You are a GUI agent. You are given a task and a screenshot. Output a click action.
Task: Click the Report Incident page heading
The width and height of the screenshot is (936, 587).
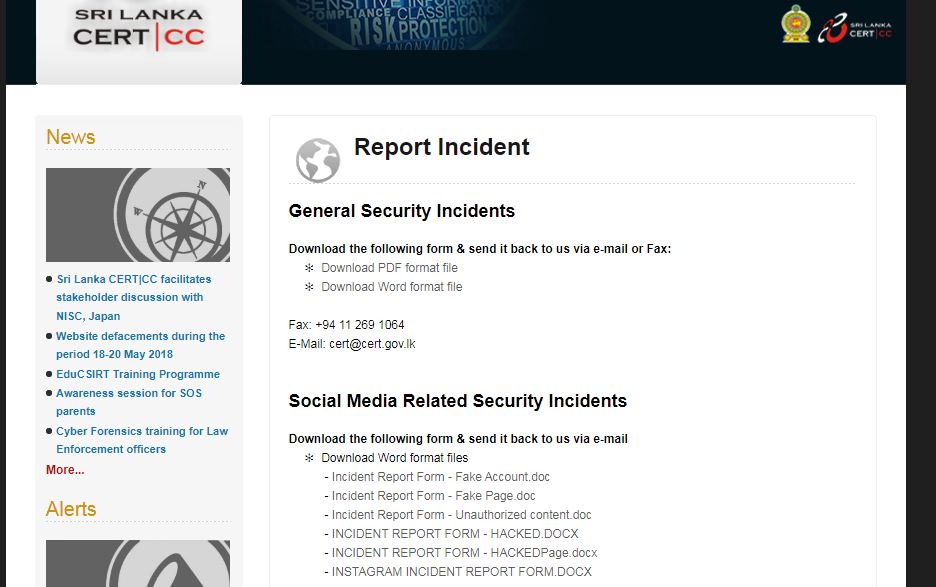tap(442, 147)
